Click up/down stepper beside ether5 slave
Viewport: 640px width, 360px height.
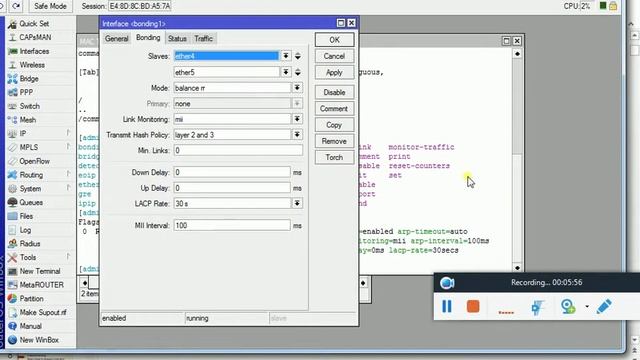pyautogui.click(x=298, y=72)
